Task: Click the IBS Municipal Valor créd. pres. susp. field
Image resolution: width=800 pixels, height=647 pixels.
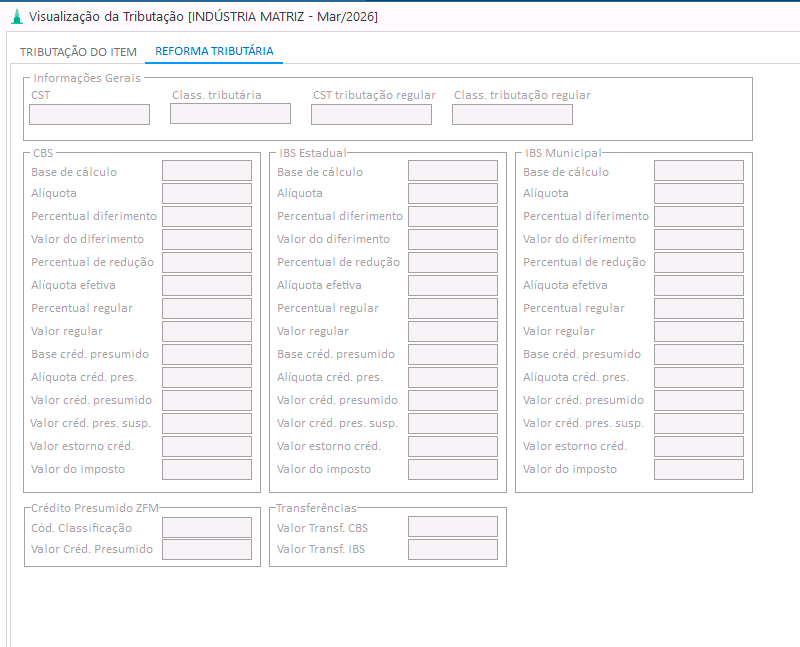Action: pos(699,424)
